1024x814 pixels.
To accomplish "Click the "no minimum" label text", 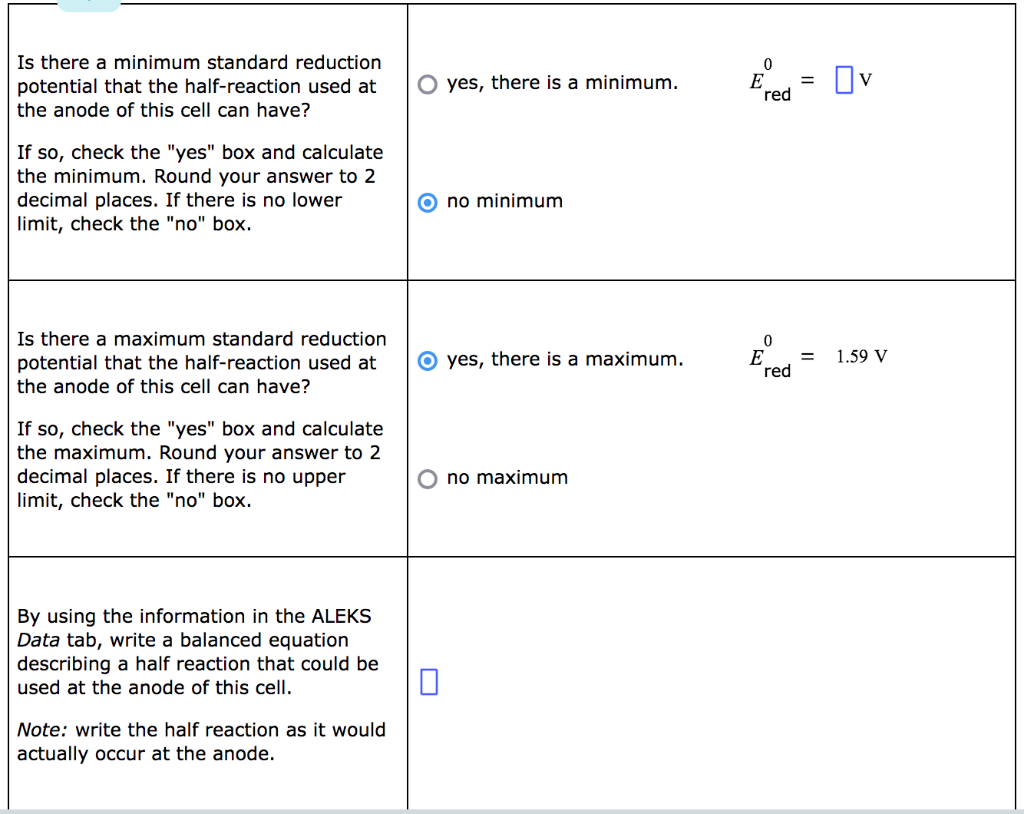I will 505,201.
